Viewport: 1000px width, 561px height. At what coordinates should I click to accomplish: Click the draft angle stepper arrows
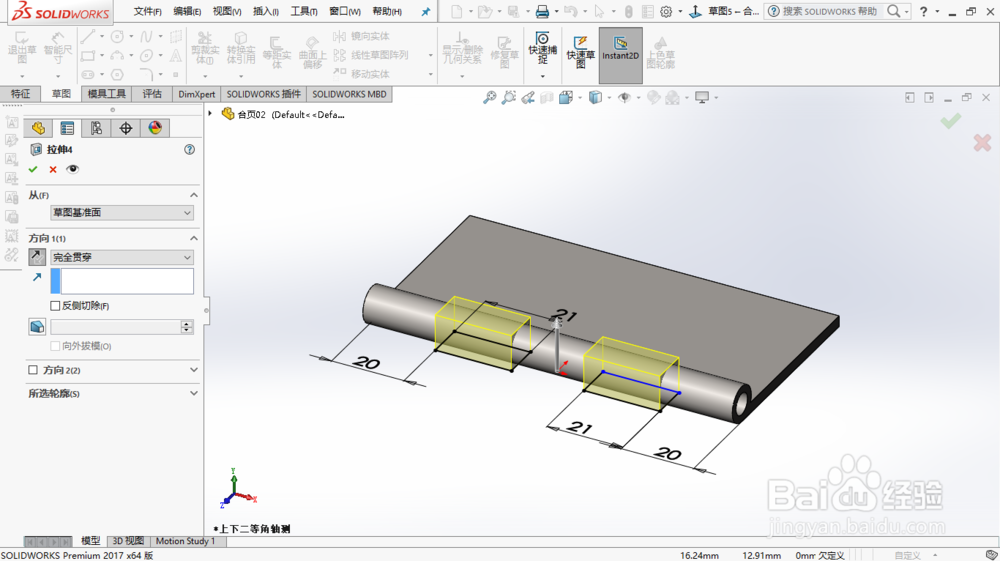click(x=187, y=327)
